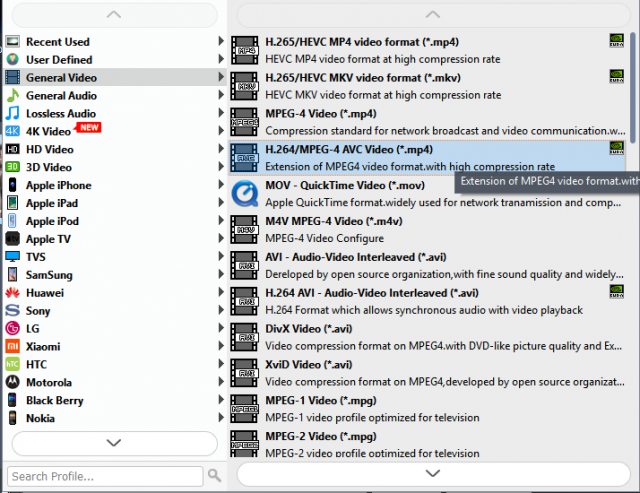Select MOV - QuickTime Video (*.mov)
640x493 pixels.
click(427, 194)
